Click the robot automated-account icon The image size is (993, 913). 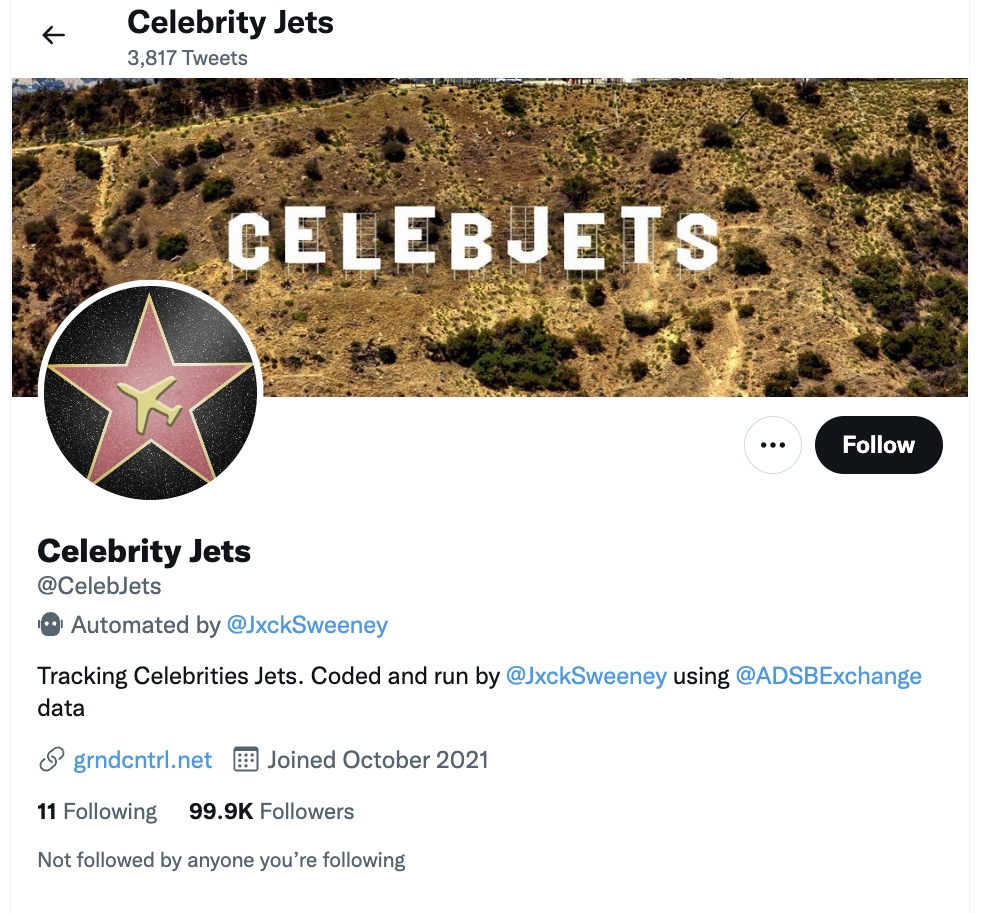[50, 625]
